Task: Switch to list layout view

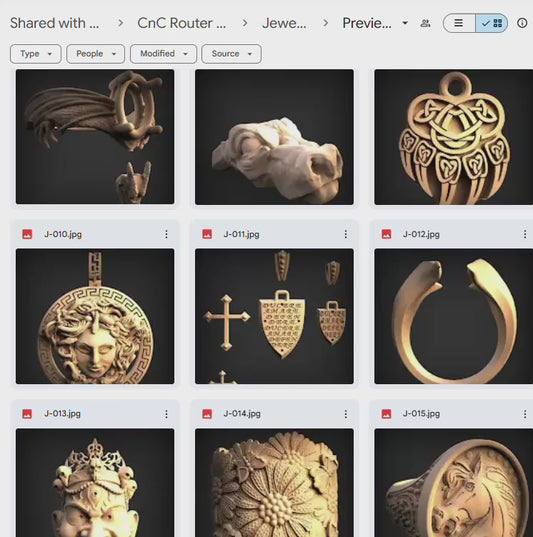Action: pyautogui.click(x=459, y=23)
